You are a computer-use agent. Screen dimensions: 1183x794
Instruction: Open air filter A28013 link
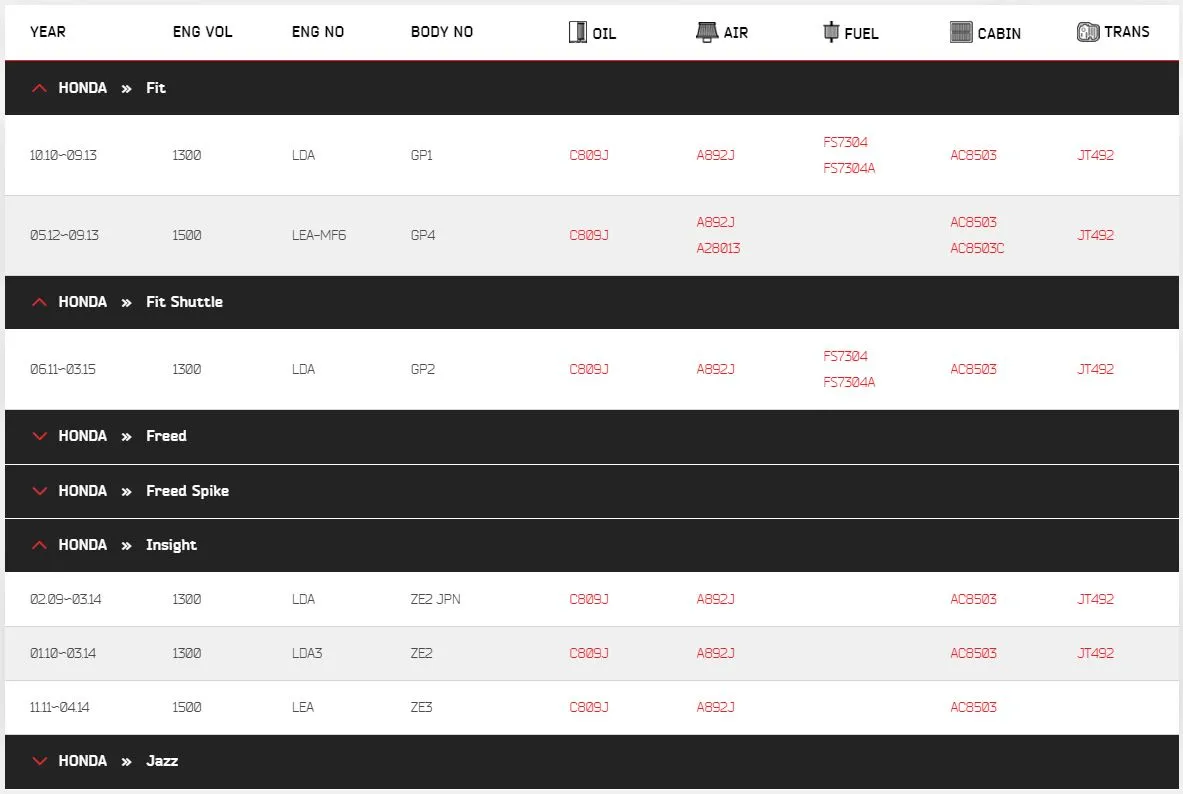tap(718, 248)
